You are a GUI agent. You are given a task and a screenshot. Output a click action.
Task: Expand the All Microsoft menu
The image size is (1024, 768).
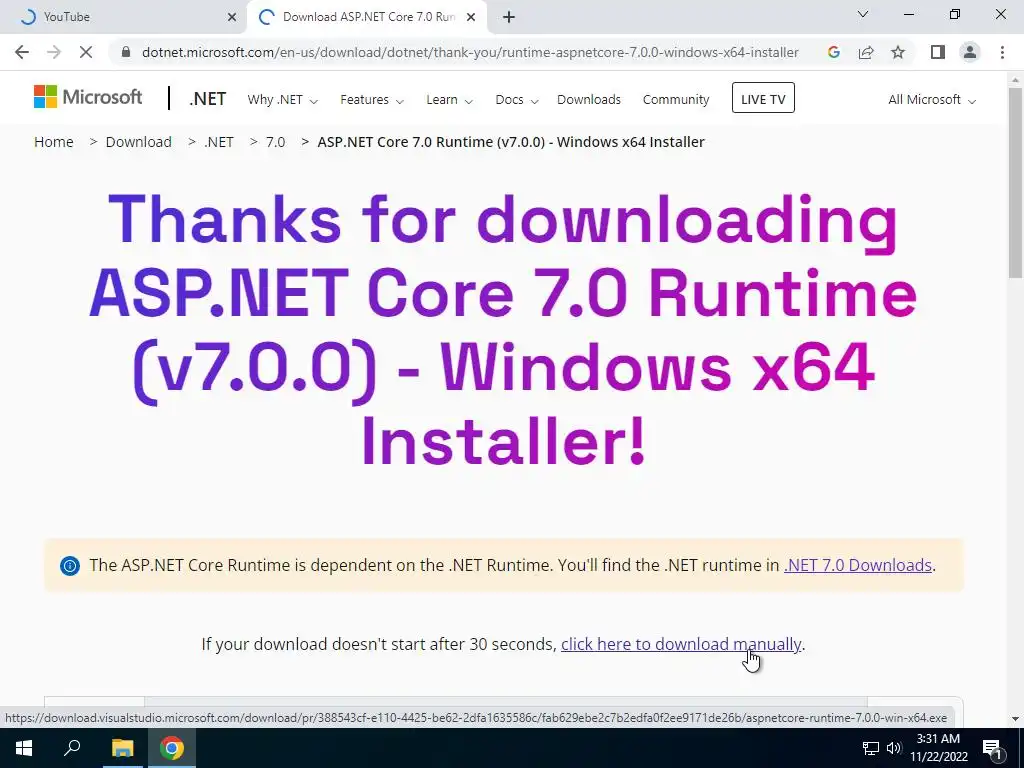pyautogui.click(x=932, y=100)
